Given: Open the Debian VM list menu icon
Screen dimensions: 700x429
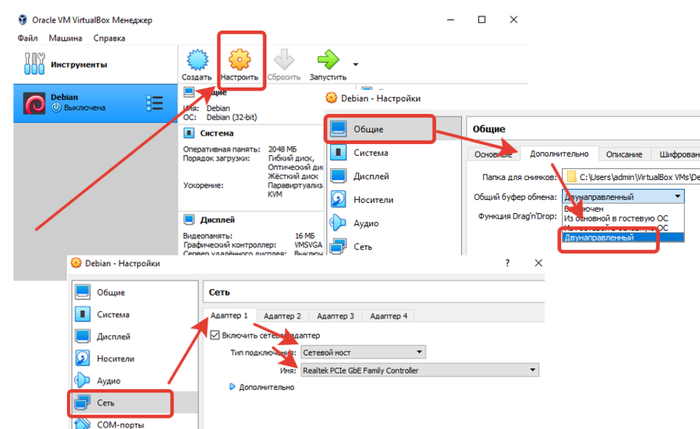Looking at the screenshot, I should [154, 103].
